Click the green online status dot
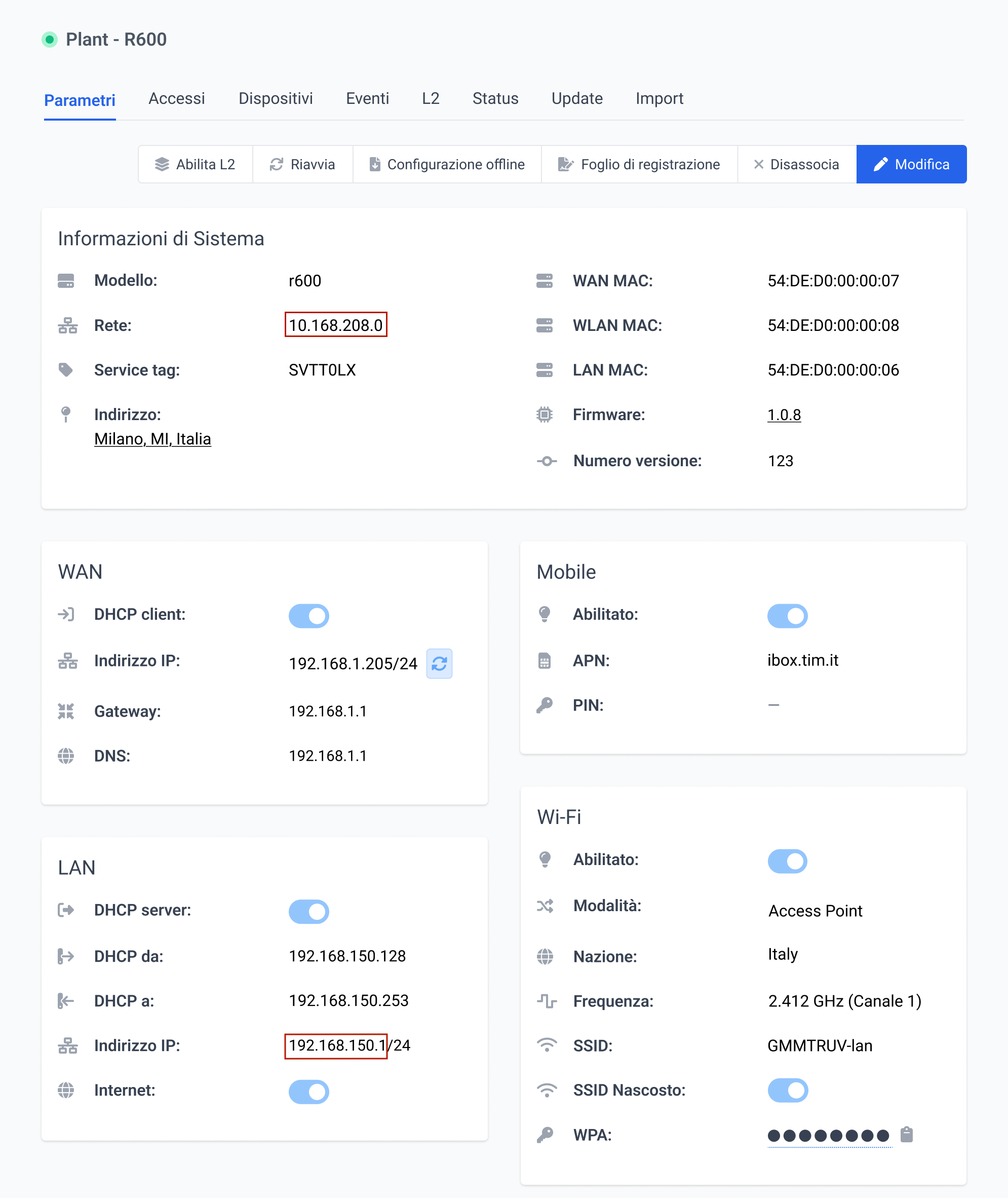 [50, 40]
